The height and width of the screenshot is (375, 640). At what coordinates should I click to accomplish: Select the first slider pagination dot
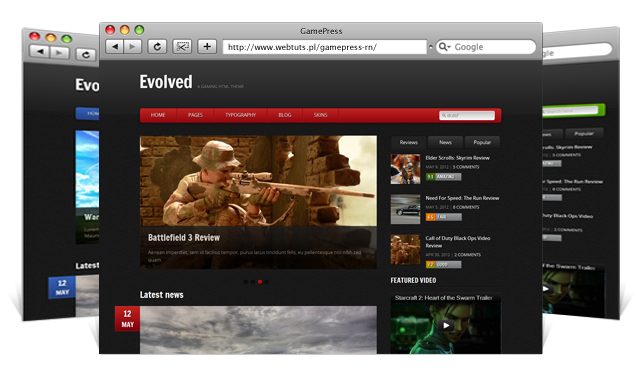(246, 282)
